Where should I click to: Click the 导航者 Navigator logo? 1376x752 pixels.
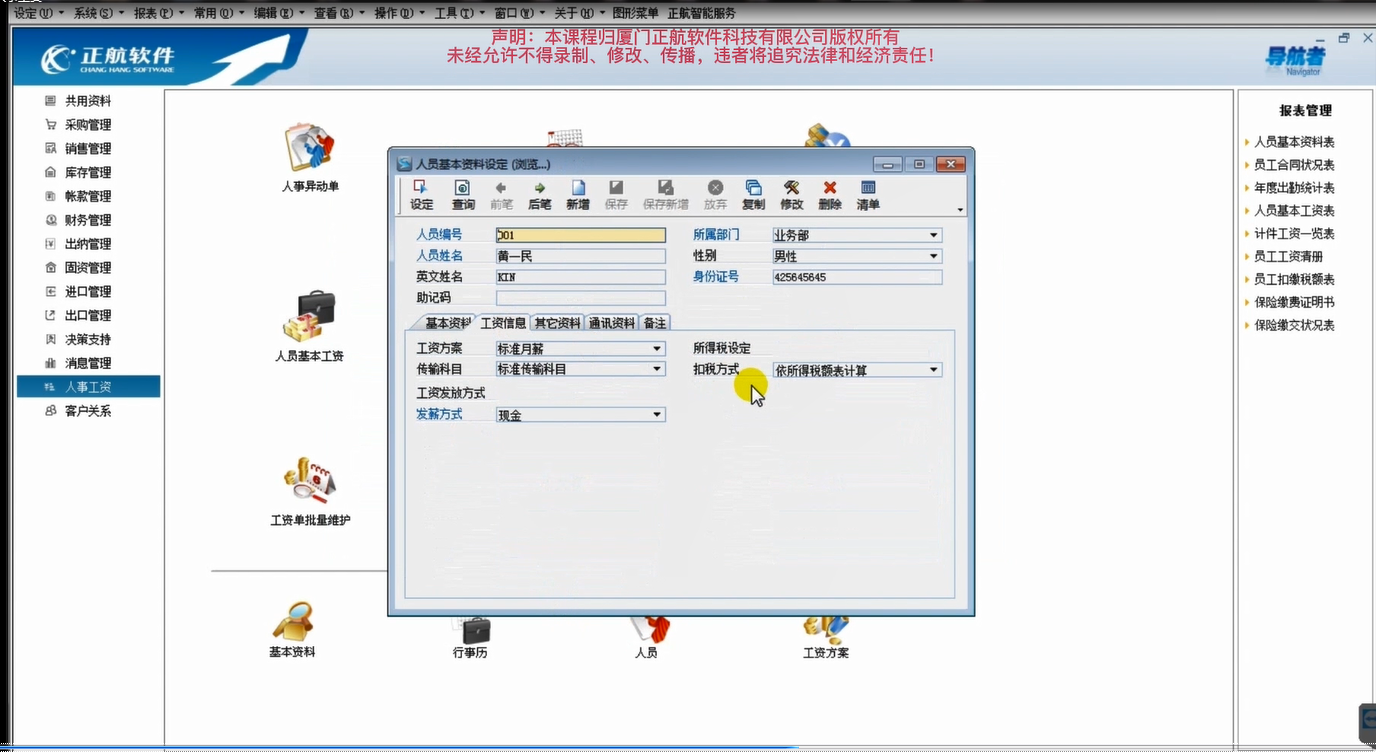click(x=1295, y=59)
